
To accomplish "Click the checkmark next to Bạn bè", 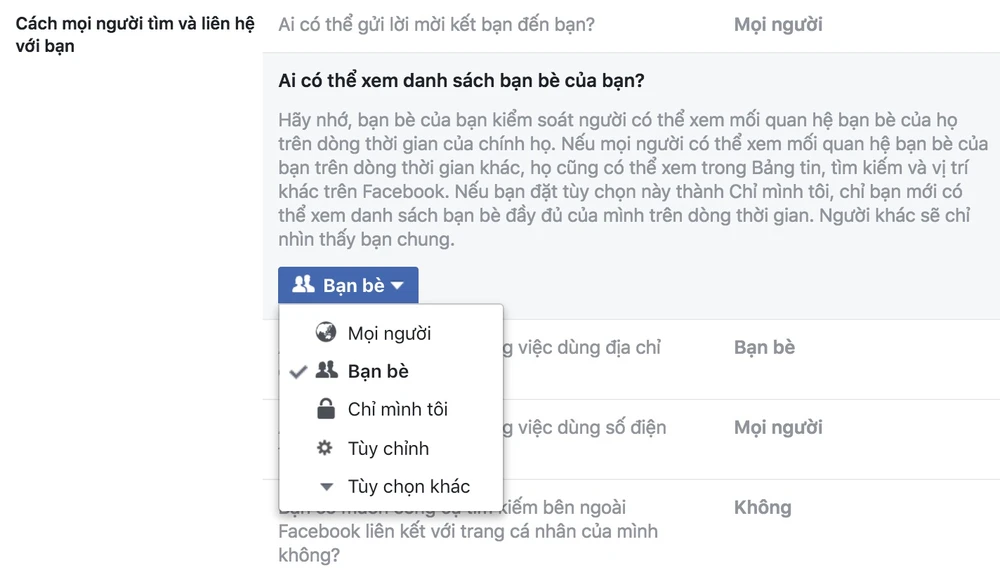I will coord(297,372).
